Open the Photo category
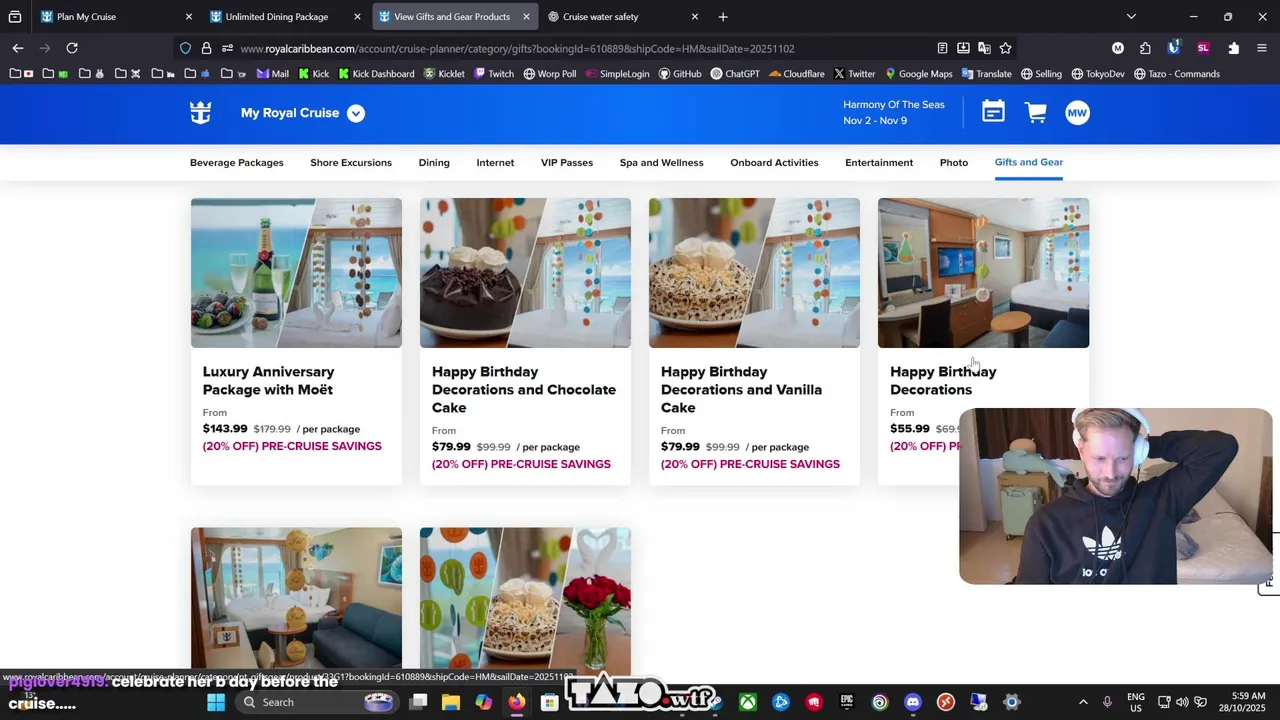This screenshot has width=1280, height=720. pyautogui.click(x=954, y=162)
